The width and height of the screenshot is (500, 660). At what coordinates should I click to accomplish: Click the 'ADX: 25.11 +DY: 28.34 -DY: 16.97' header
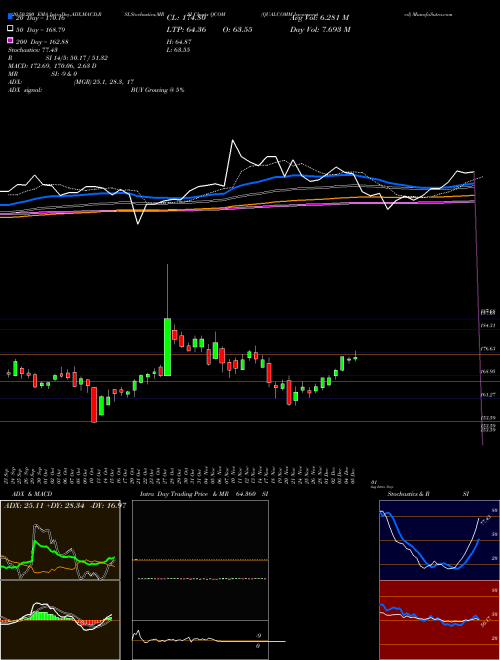tap(65, 505)
